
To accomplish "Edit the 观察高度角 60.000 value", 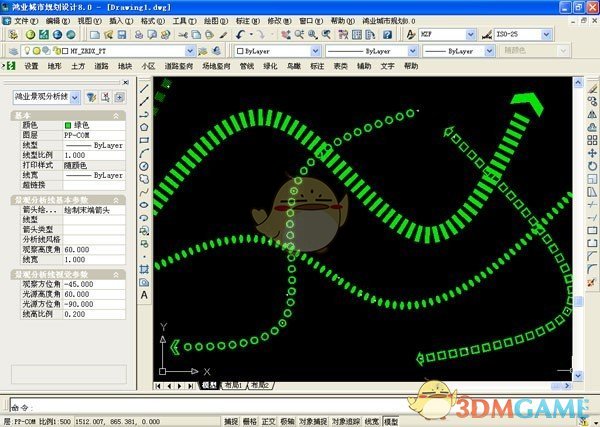I will (x=94, y=249).
